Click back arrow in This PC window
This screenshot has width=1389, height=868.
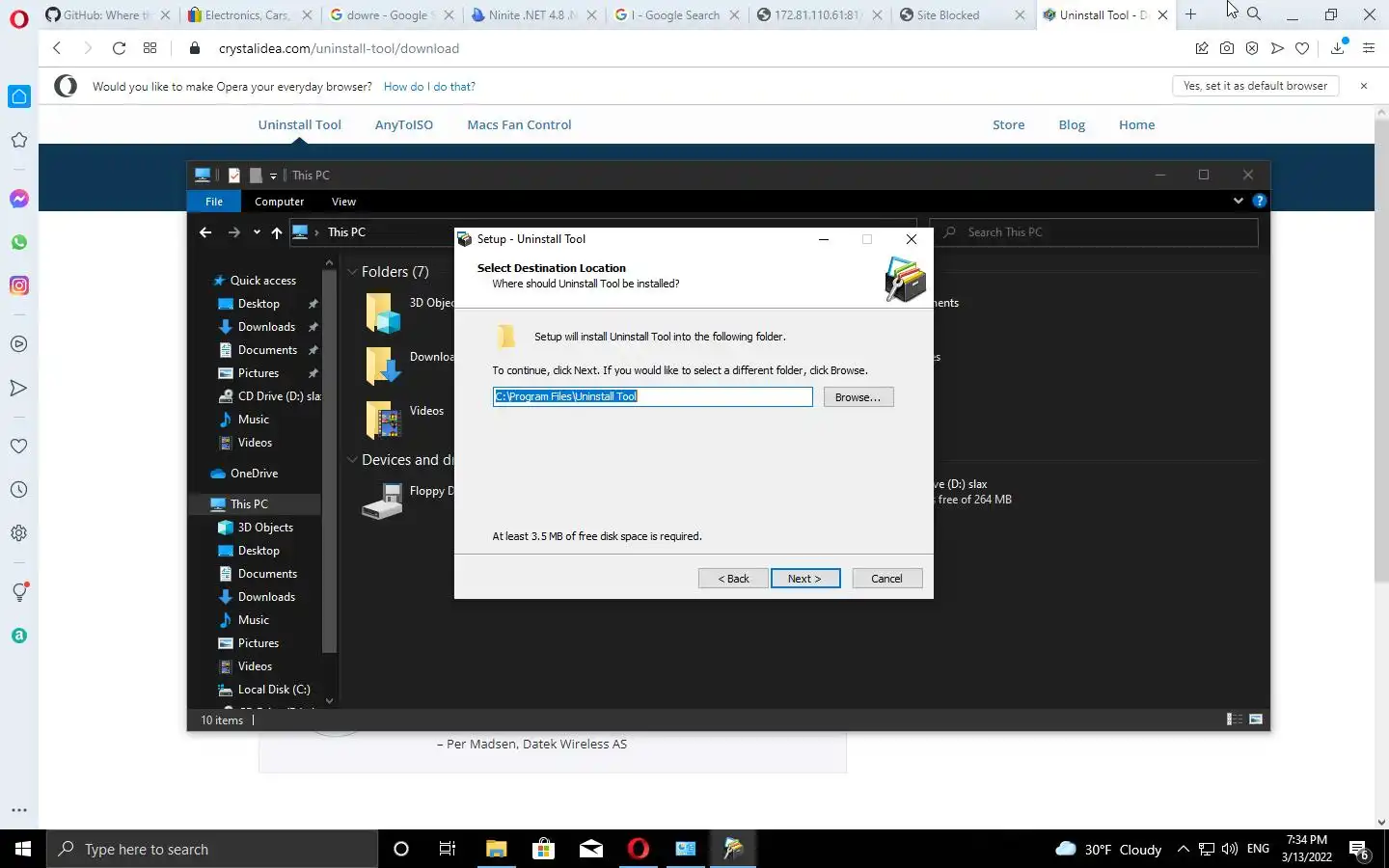(x=205, y=232)
